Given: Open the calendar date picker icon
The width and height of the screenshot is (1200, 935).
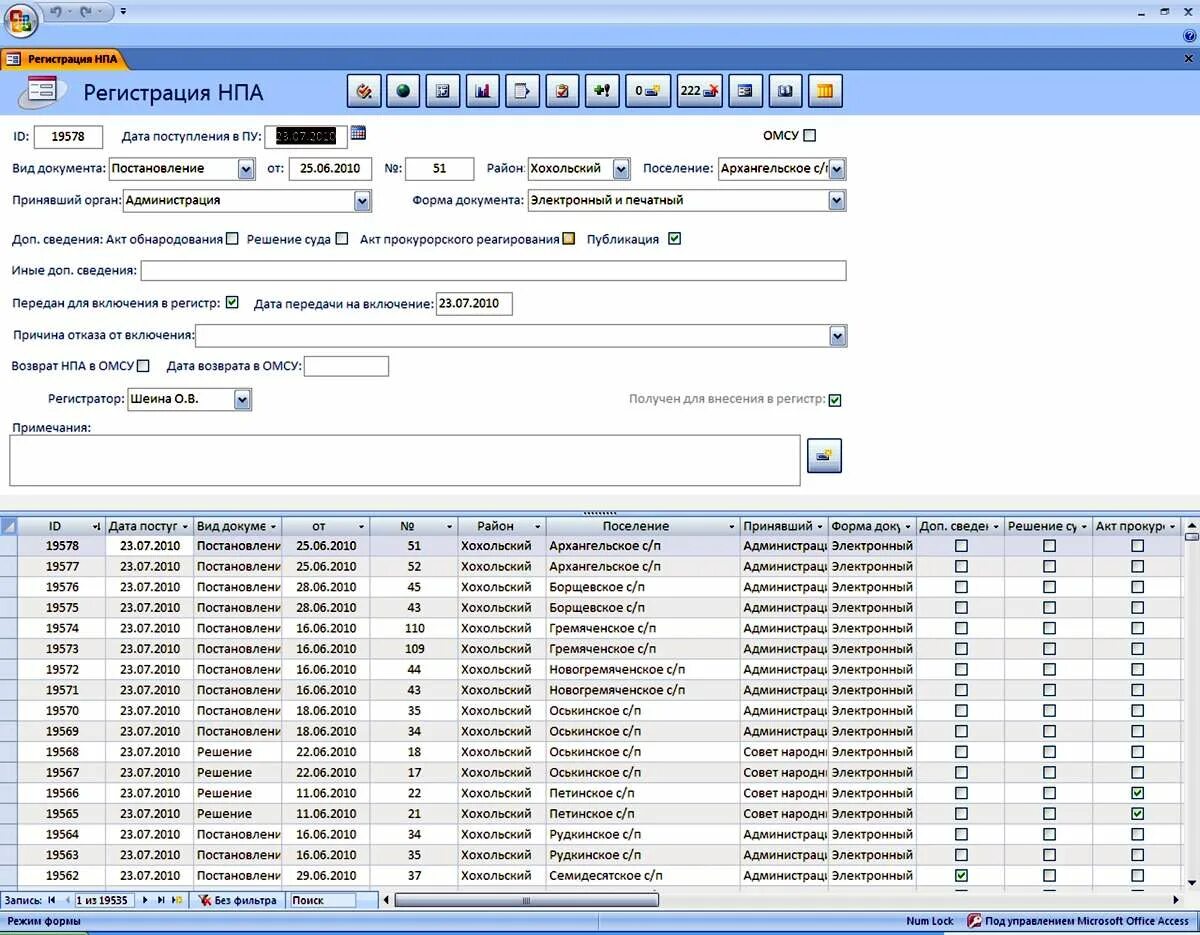Looking at the screenshot, I should (x=358, y=133).
